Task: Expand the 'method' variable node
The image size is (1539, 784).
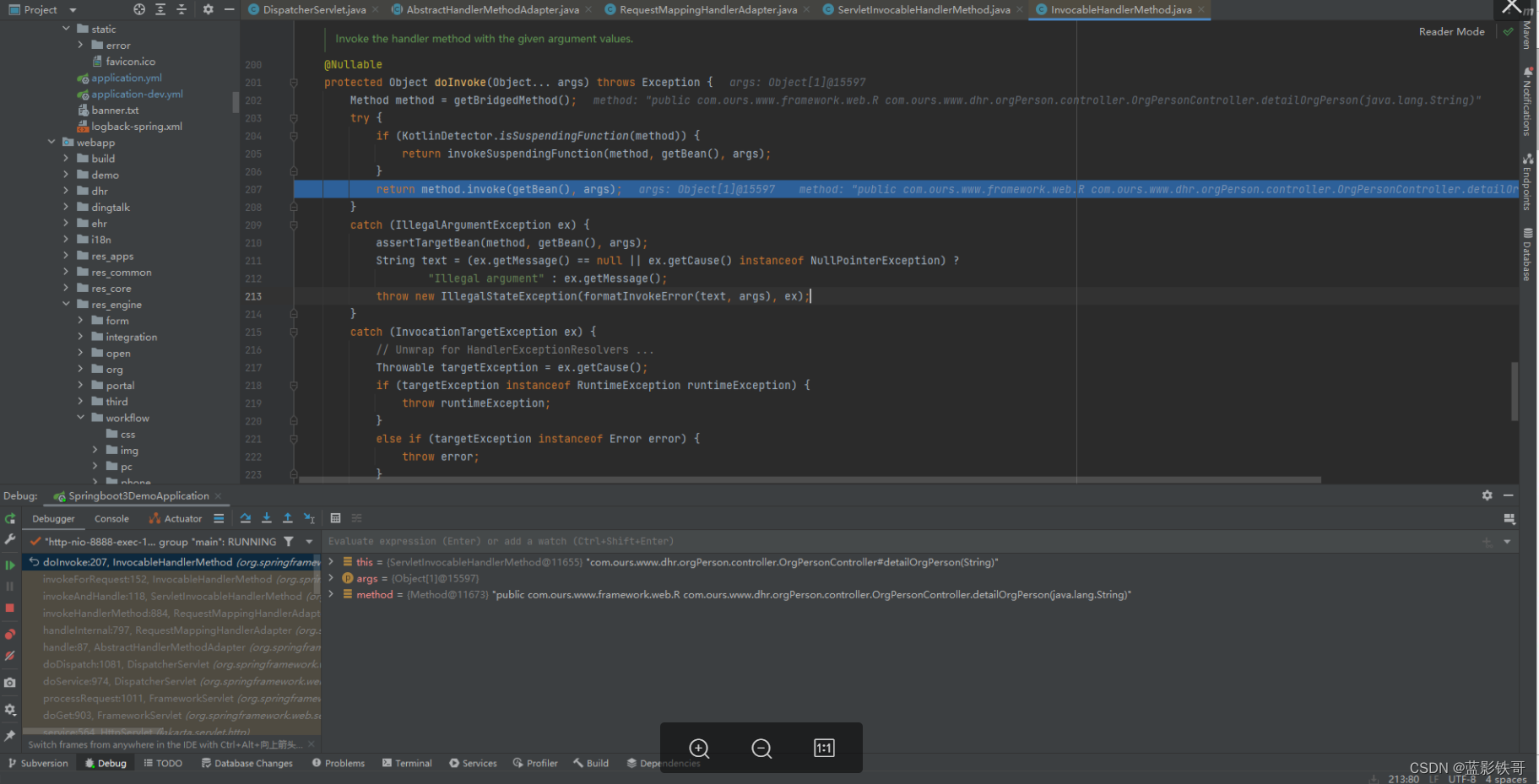Action: tap(331, 594)
